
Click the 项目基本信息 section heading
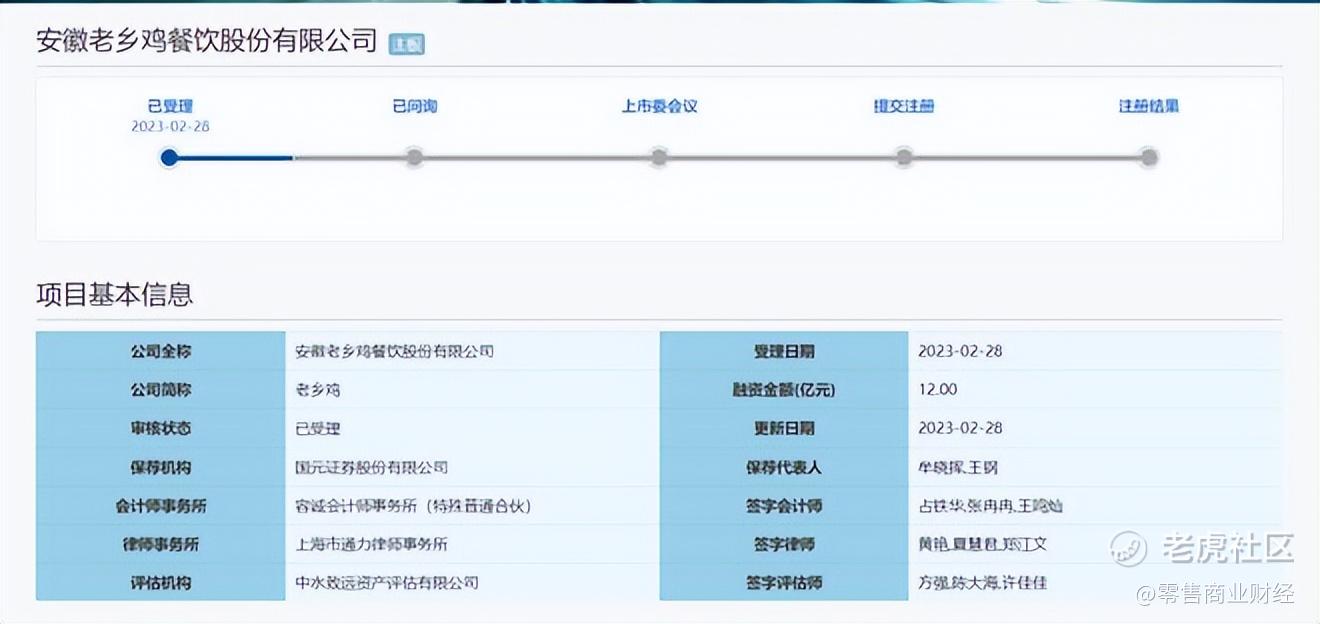point(115,294)
